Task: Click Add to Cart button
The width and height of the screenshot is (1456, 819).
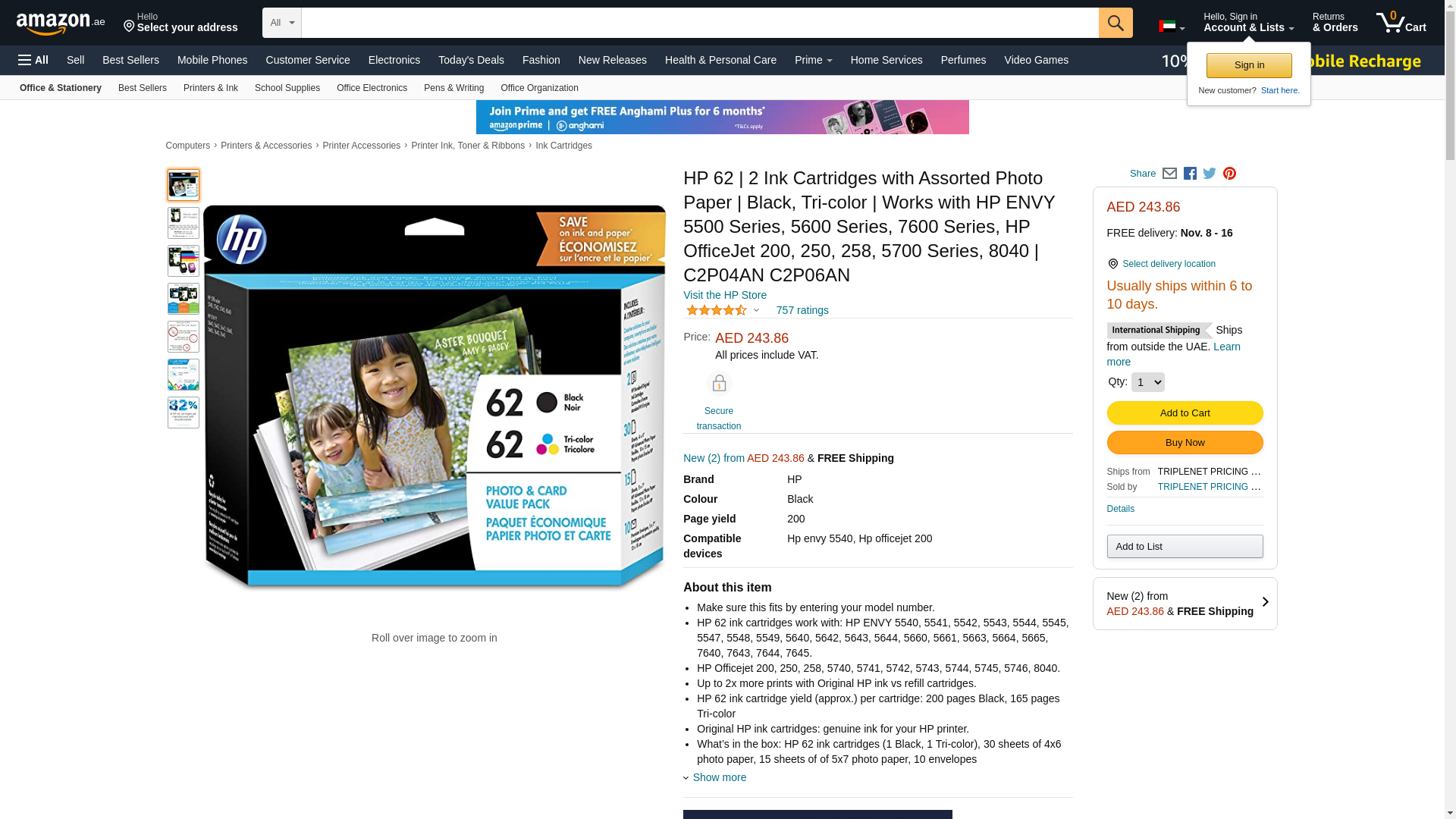Action: point(1185,413)
